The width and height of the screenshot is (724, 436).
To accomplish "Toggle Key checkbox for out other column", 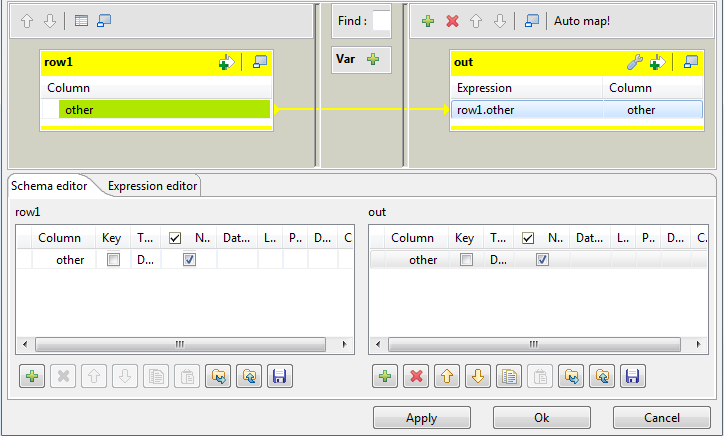I will point(466,260).
